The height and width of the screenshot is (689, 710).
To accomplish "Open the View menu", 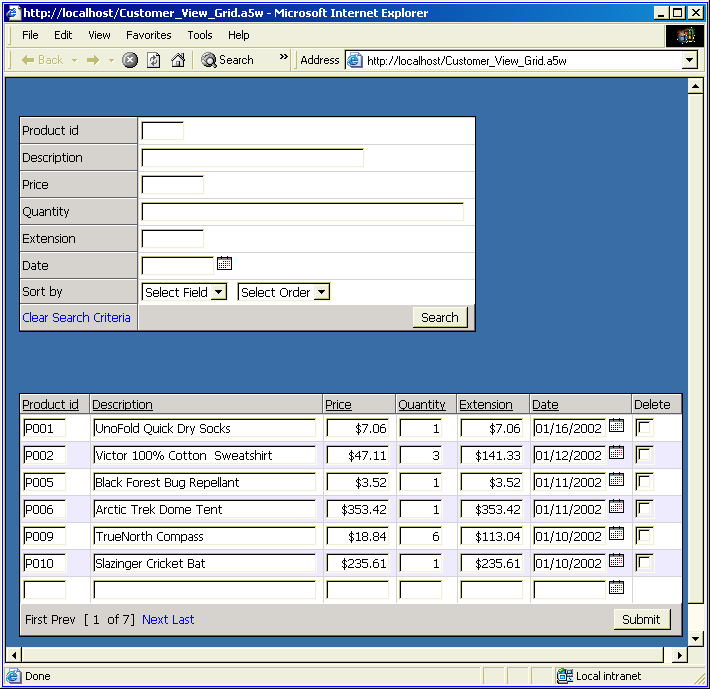I will pyautogui.click(x=99, y=35).
